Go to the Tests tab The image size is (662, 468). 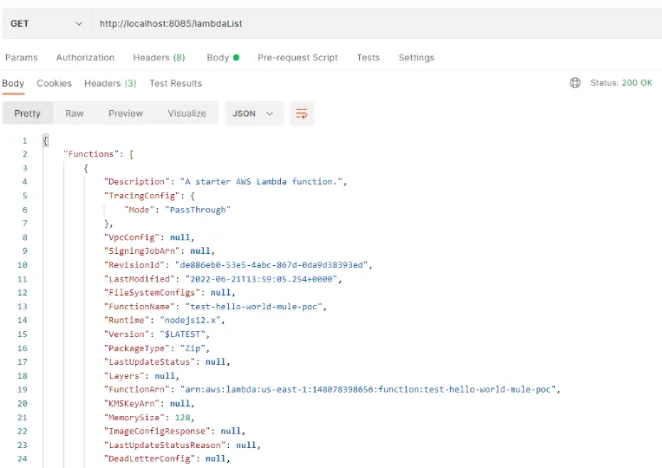pos(368,57)
